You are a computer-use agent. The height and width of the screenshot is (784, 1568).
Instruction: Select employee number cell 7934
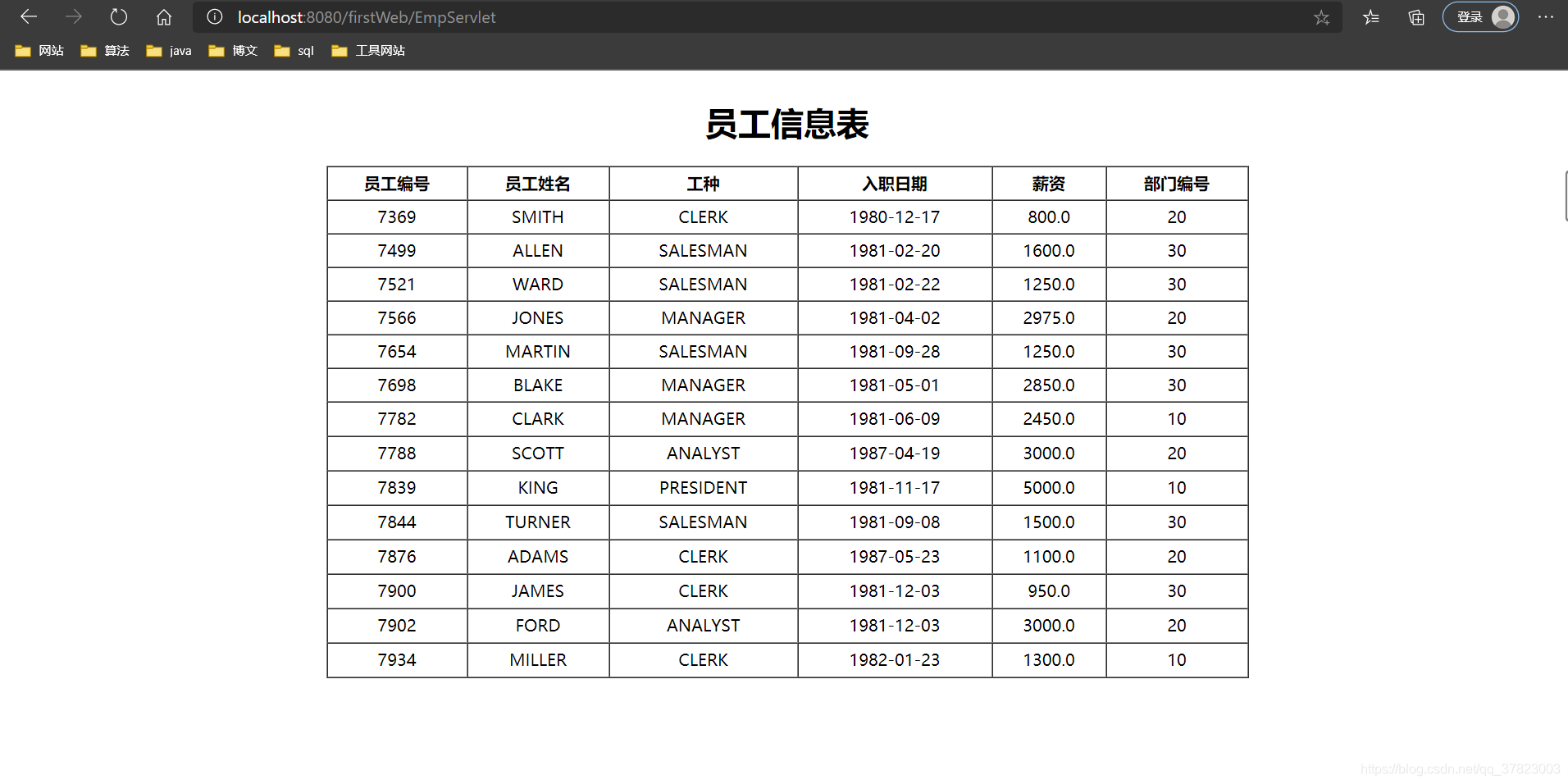(x=397, y=660)
